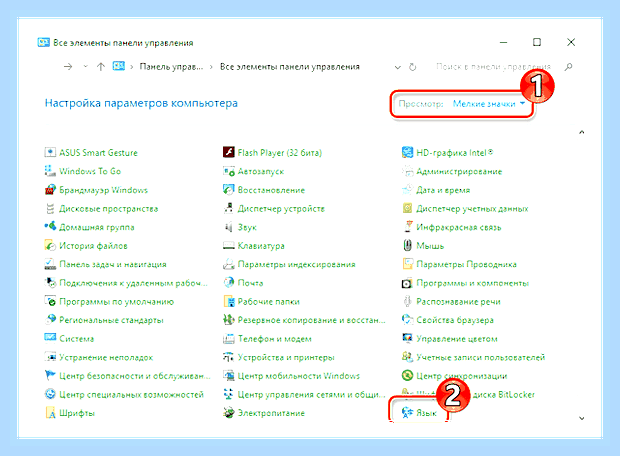Open the Мышь mouse settings icon
Image resolution: width=620 pixels, height=456 pixels.
click(x=407, y=246)
